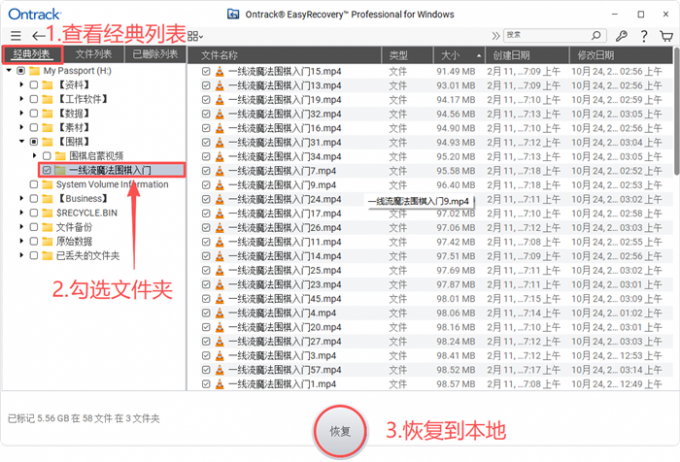680x462 pixels.
Task: Open the shopping cart icon
Action: pyautogui.click(x=666, y=36)
